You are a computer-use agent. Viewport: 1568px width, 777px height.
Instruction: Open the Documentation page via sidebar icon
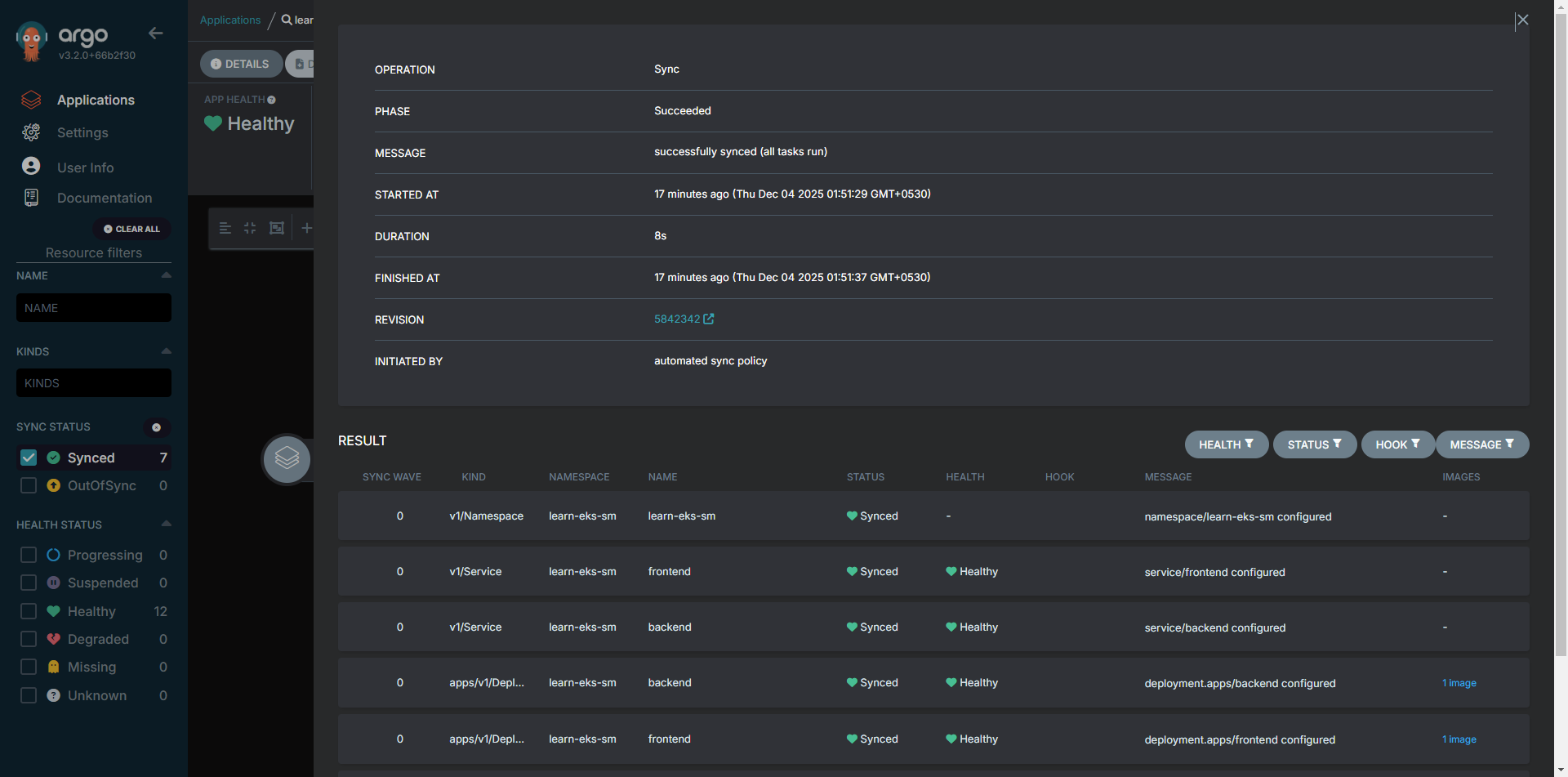click(105, 198)
